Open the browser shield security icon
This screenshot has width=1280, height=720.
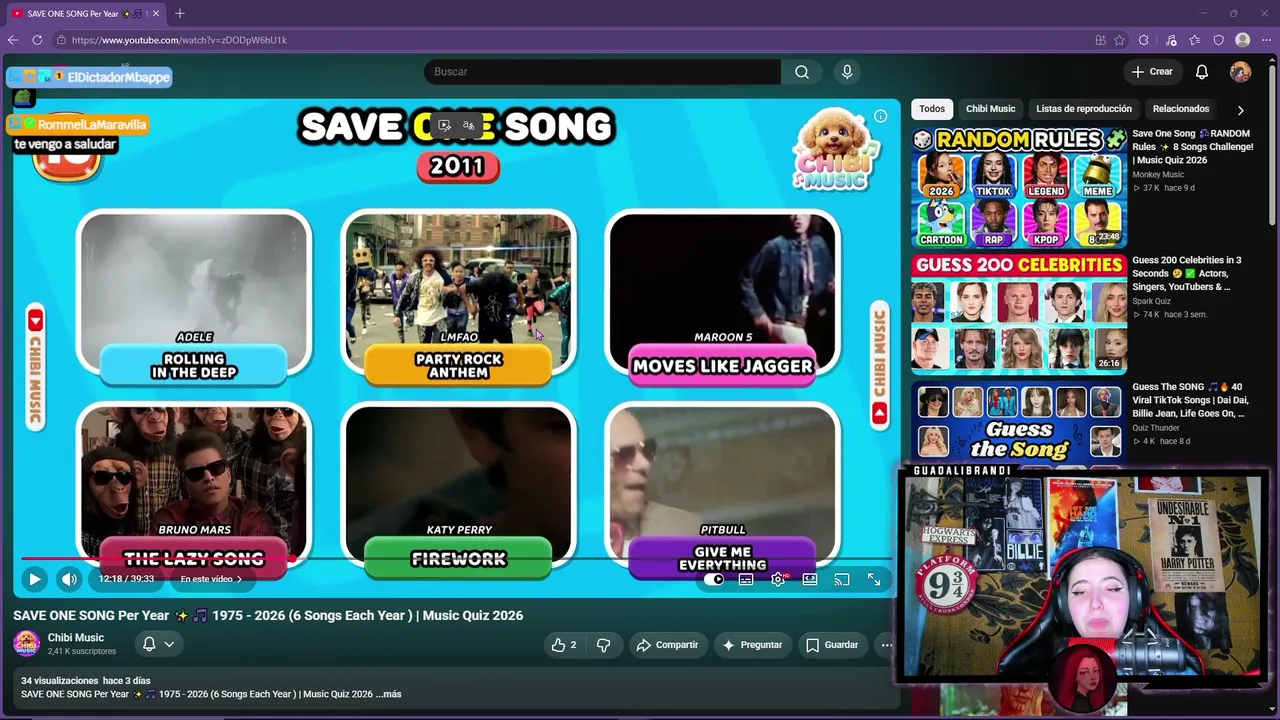click(1219, 40)
